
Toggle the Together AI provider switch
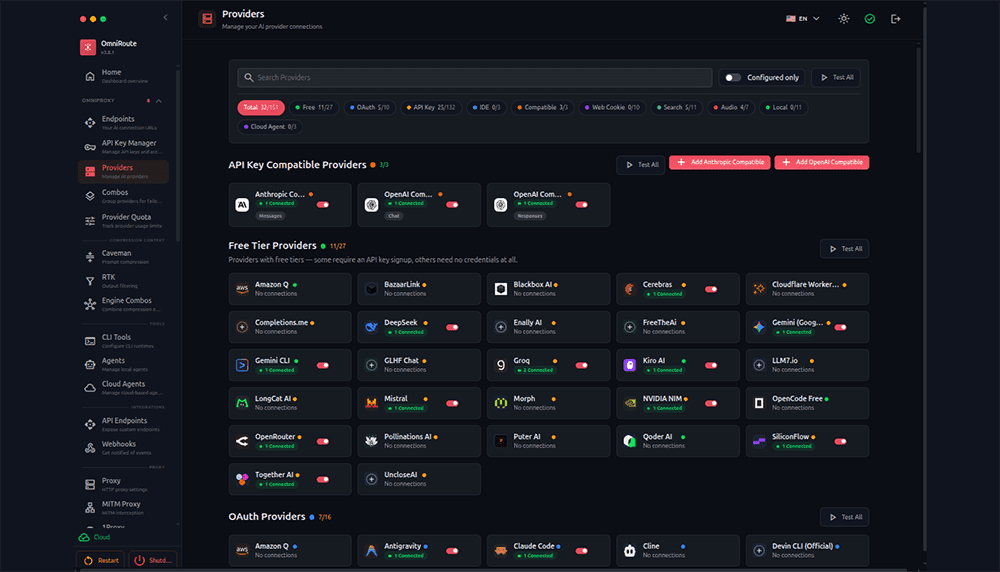(x=323, y=480)
